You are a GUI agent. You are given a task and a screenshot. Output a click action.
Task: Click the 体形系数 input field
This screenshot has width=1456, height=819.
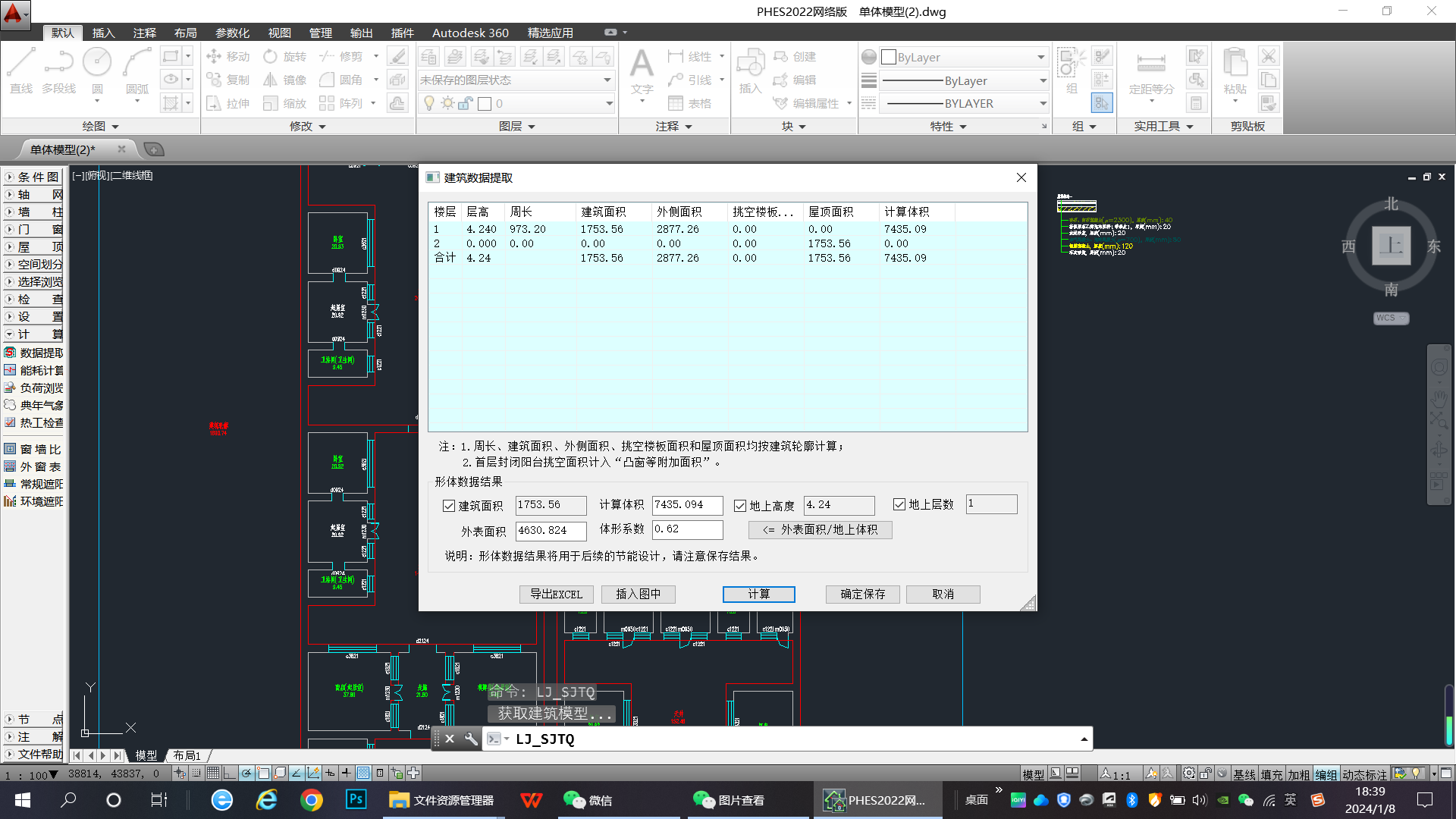[687, 529]
